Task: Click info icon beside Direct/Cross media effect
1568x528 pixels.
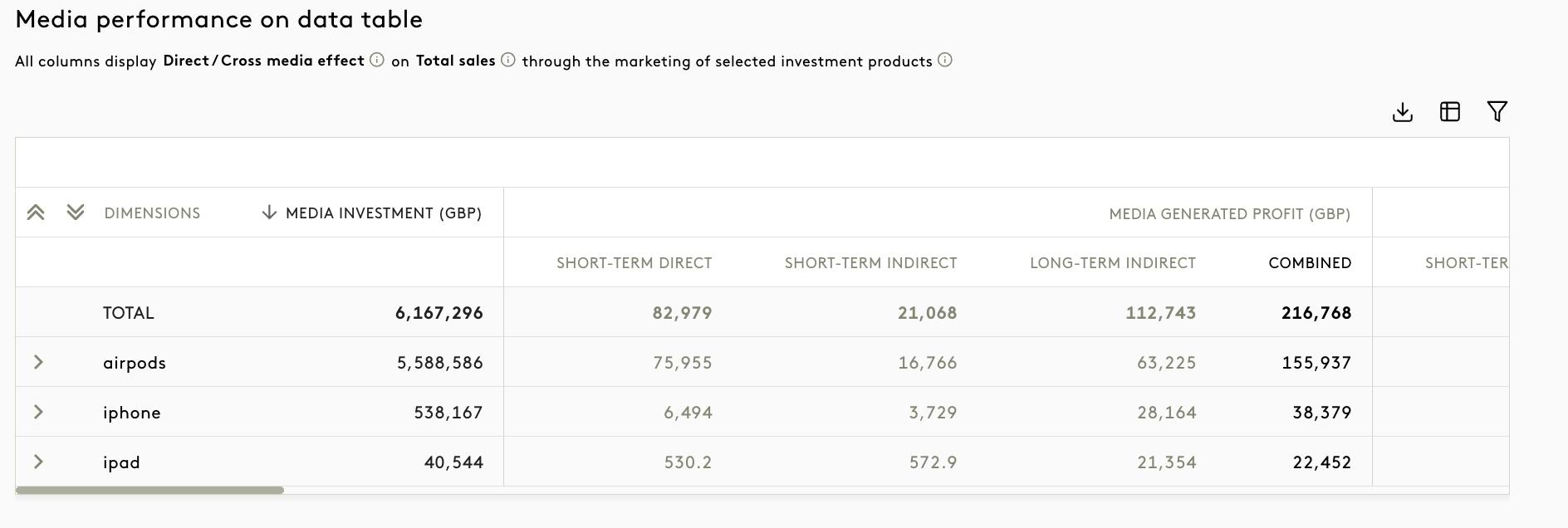Action: pos(377,61)
